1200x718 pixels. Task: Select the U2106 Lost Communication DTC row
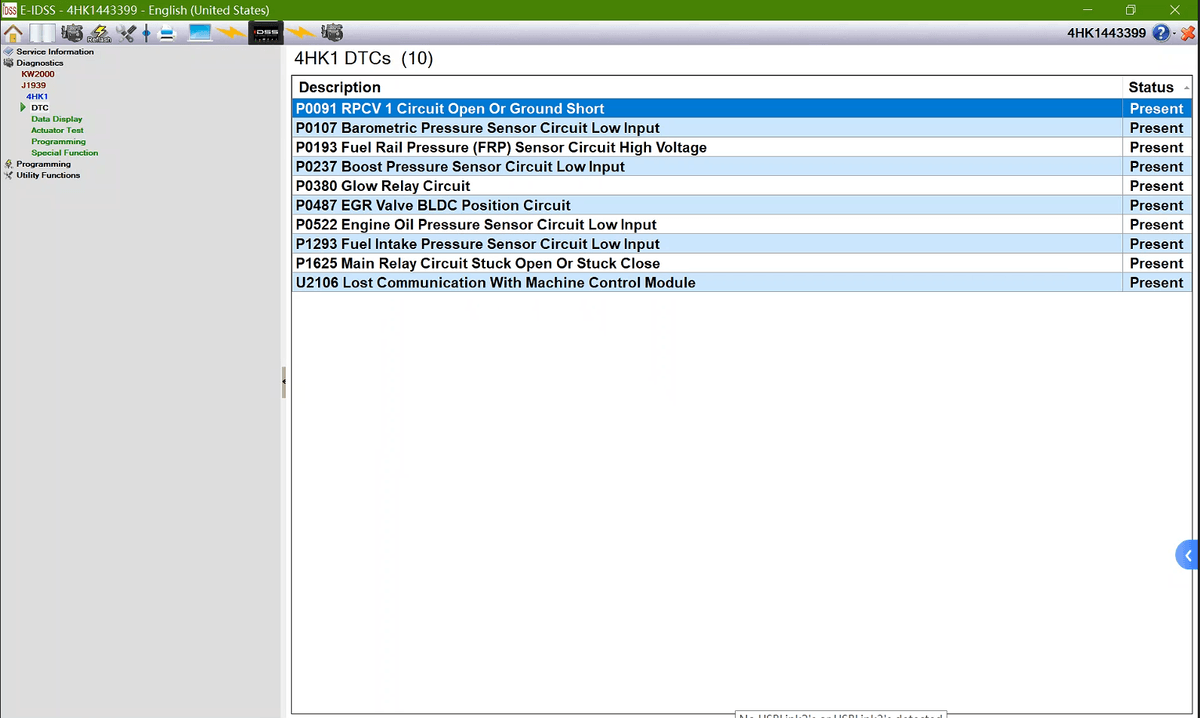495,283
